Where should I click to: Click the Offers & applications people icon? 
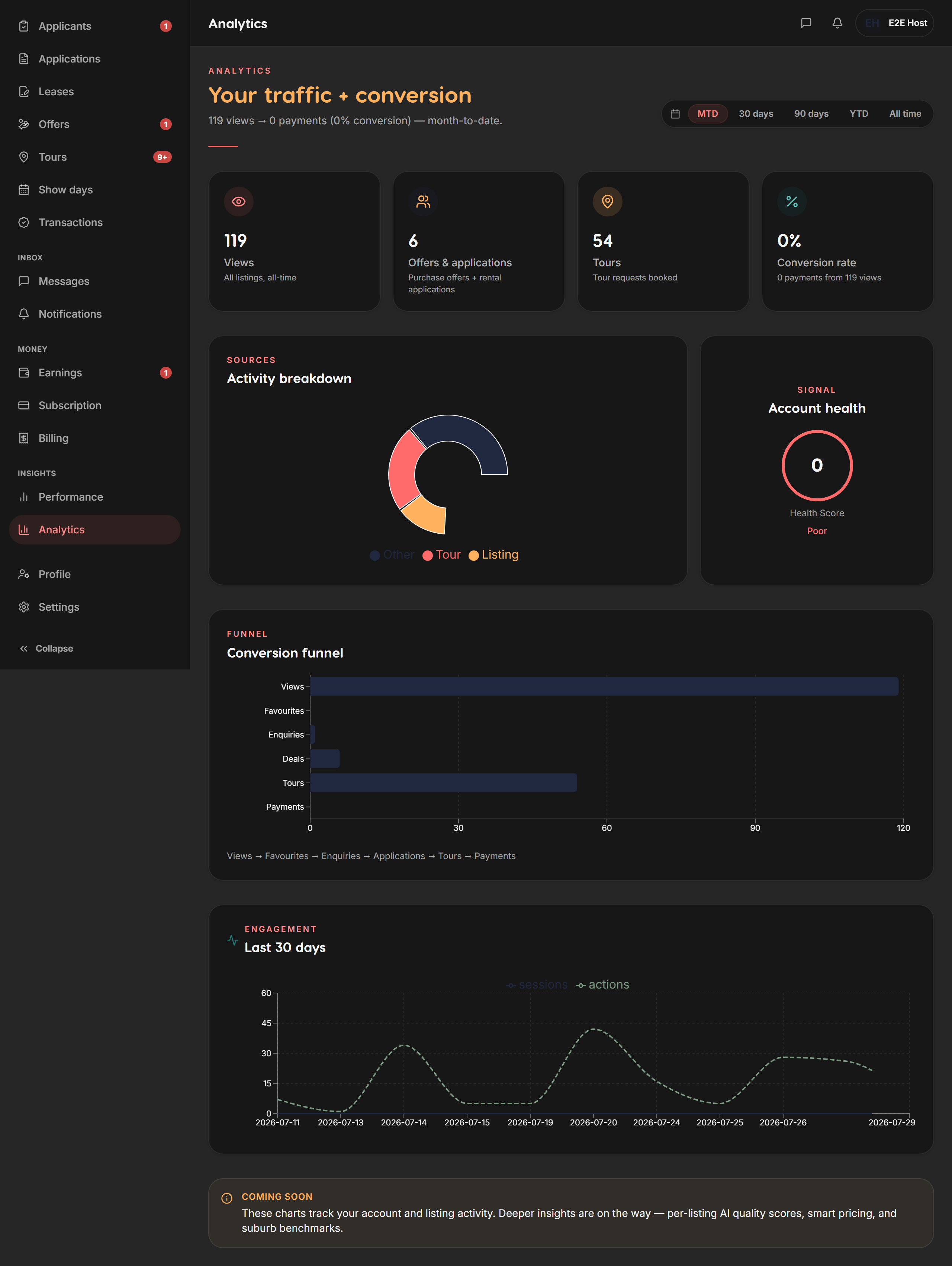pos(423,202)
